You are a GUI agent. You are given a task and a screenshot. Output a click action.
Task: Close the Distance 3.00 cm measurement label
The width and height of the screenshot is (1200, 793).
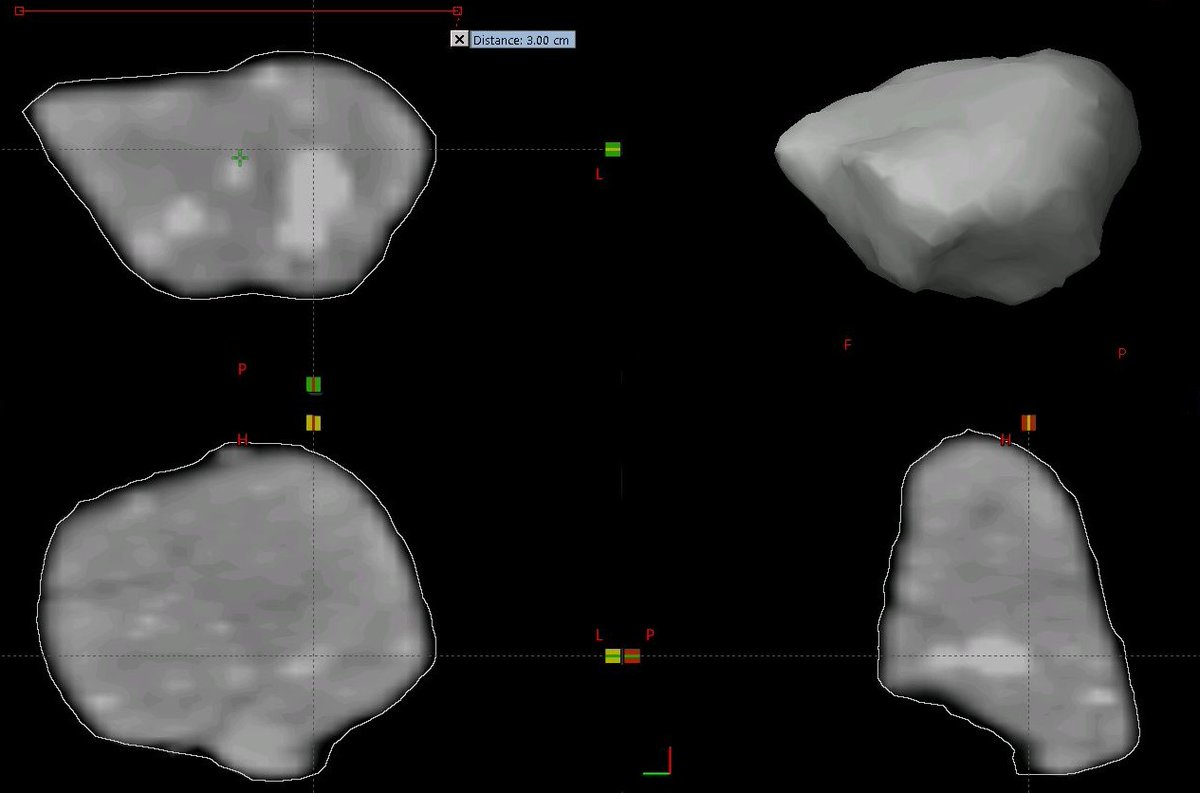coord(459,39)
